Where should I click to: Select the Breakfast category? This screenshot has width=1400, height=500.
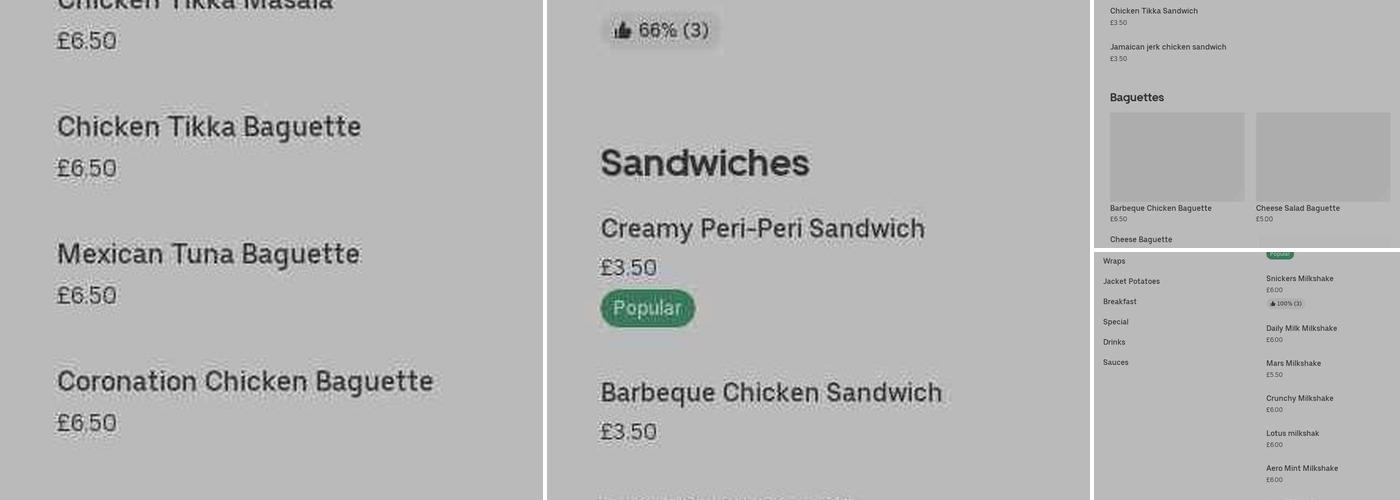pos(1119,302)
